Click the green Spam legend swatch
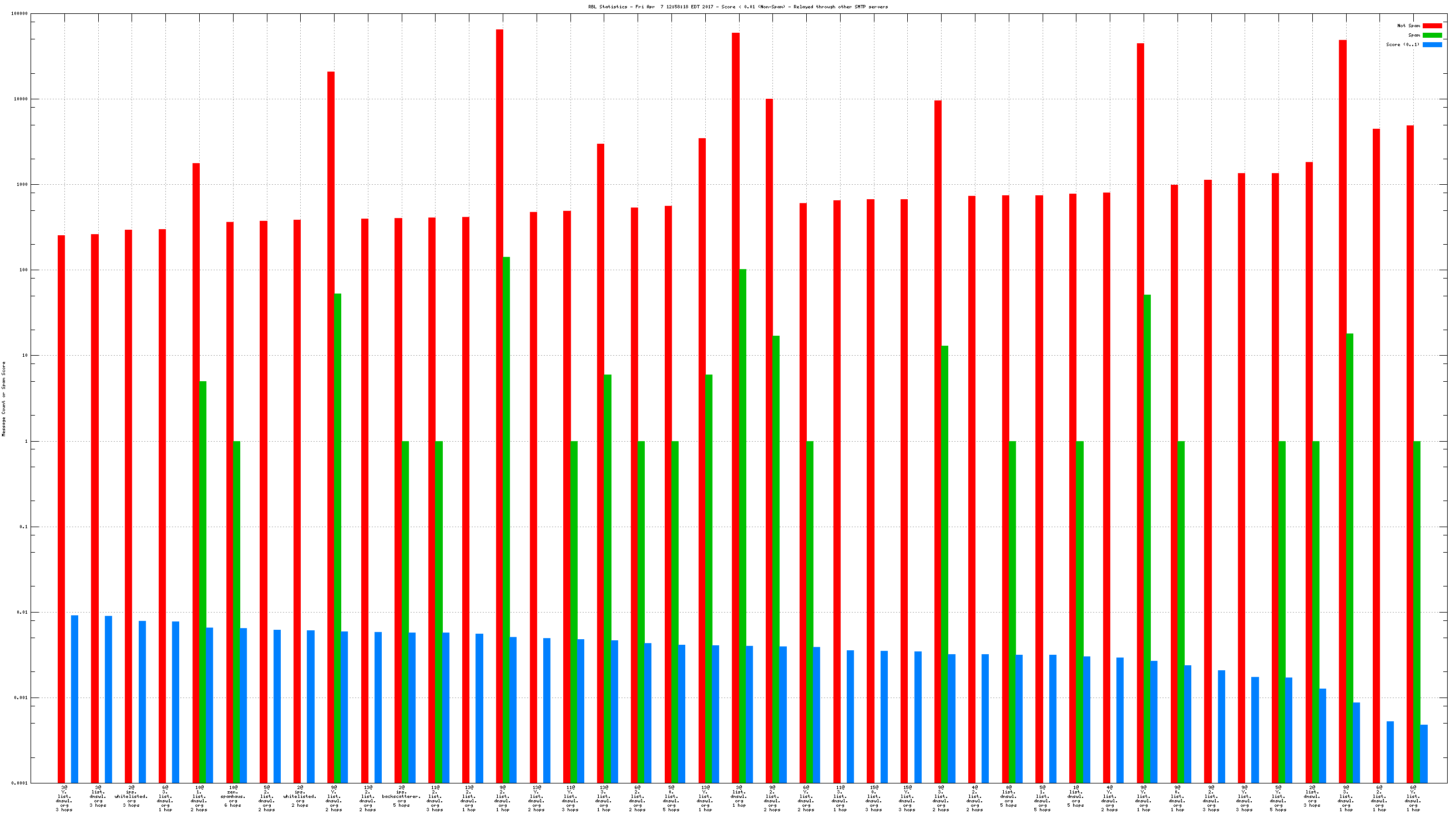This screenshot has width=1456, height=819. [1432, 35]
